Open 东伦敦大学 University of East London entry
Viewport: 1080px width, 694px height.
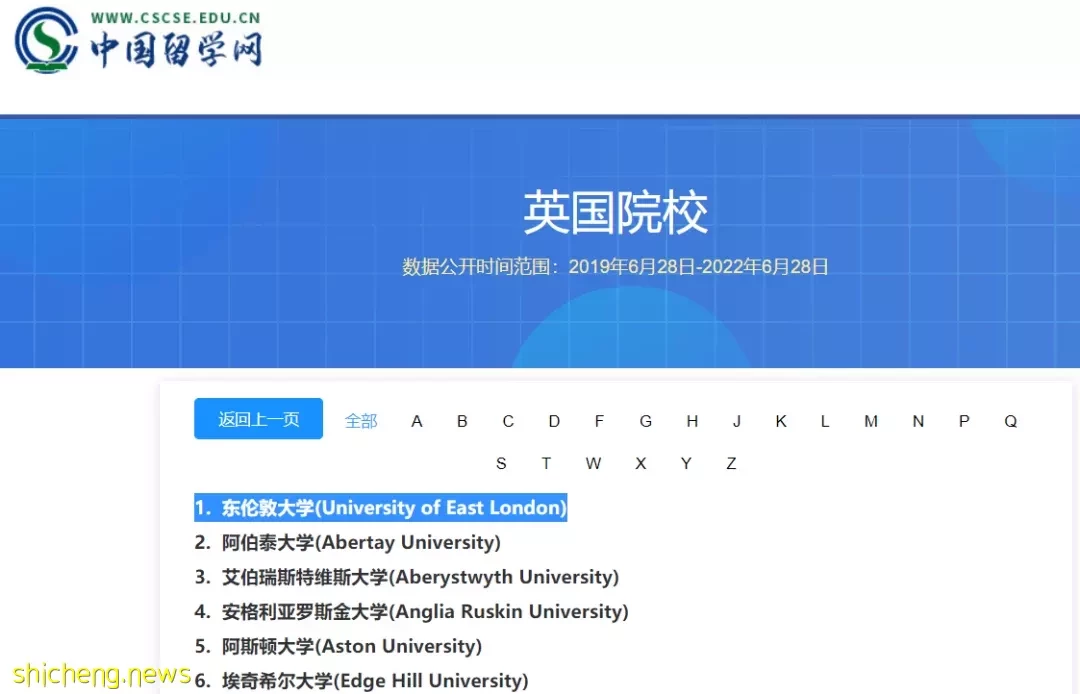[x=380, y=508]
